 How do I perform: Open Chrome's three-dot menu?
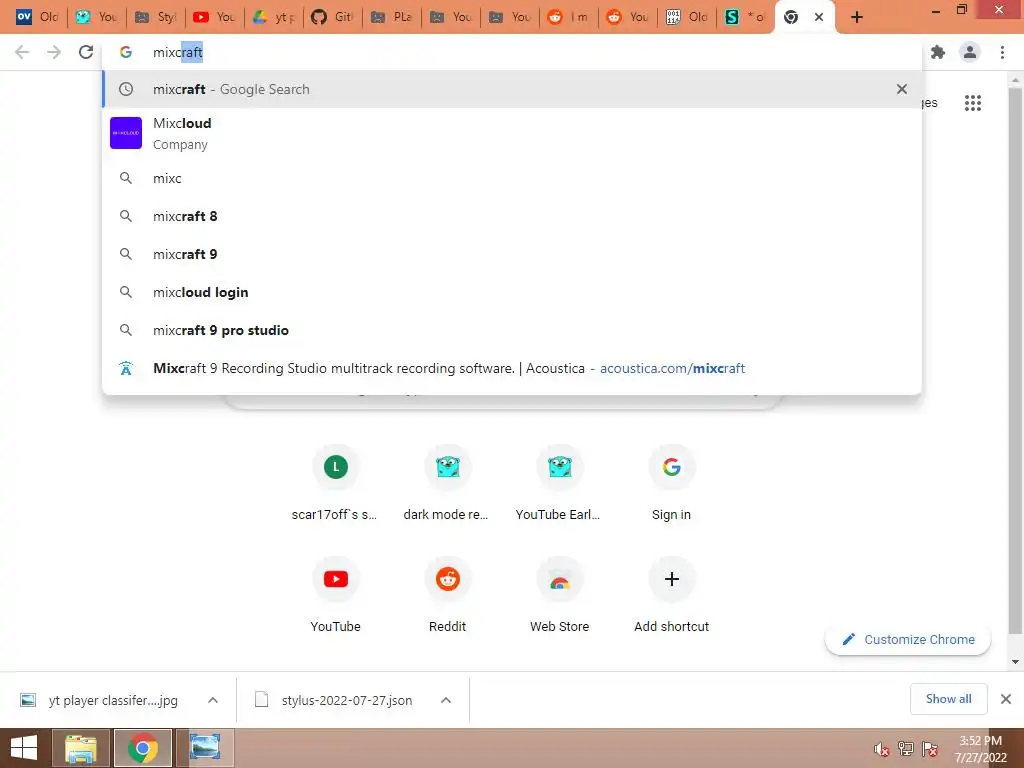(1002, 52)
